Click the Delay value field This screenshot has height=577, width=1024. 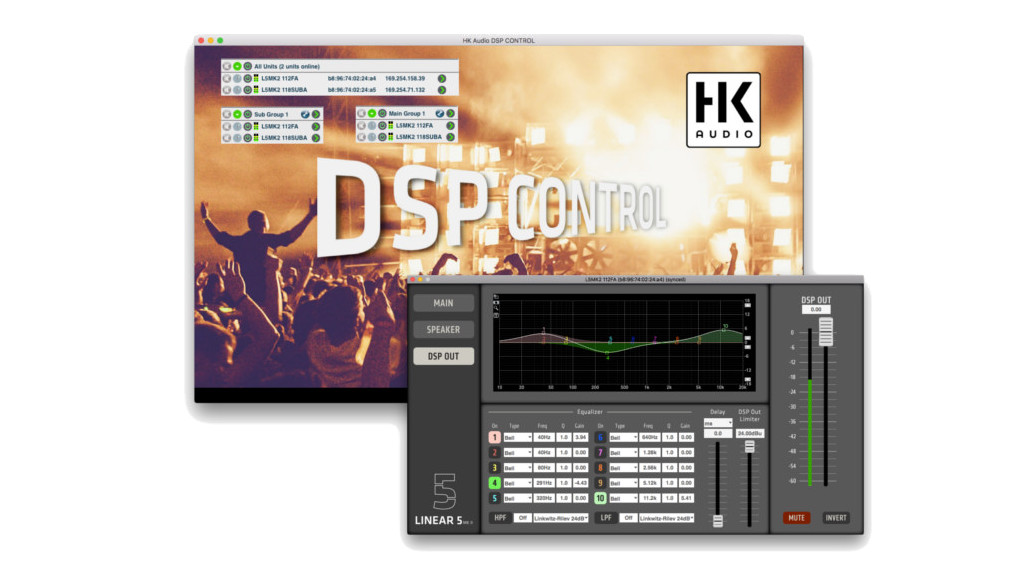point(718,433)
